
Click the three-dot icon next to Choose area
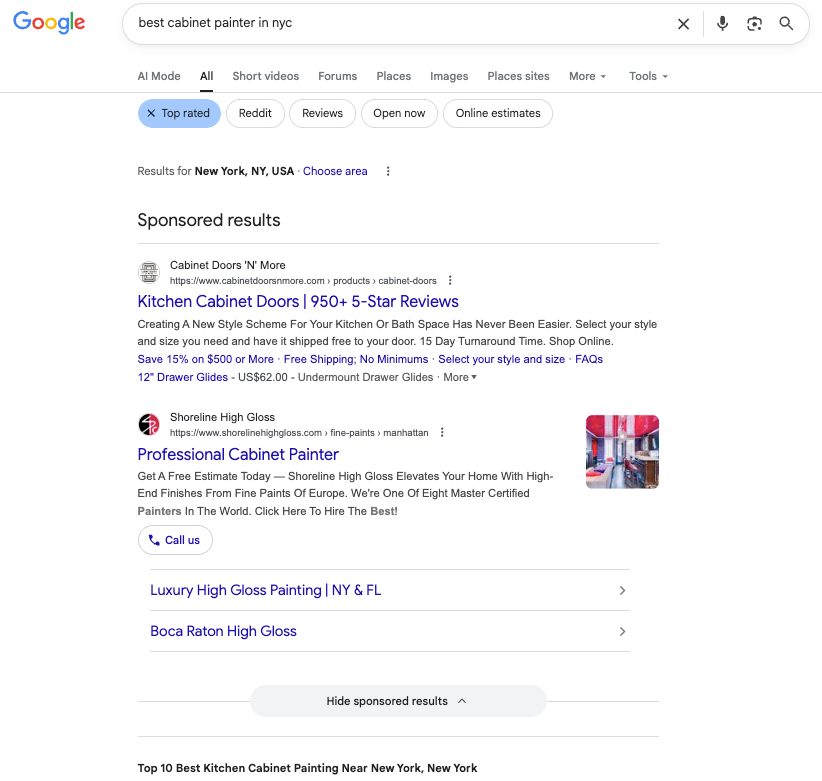click(388, 171)
